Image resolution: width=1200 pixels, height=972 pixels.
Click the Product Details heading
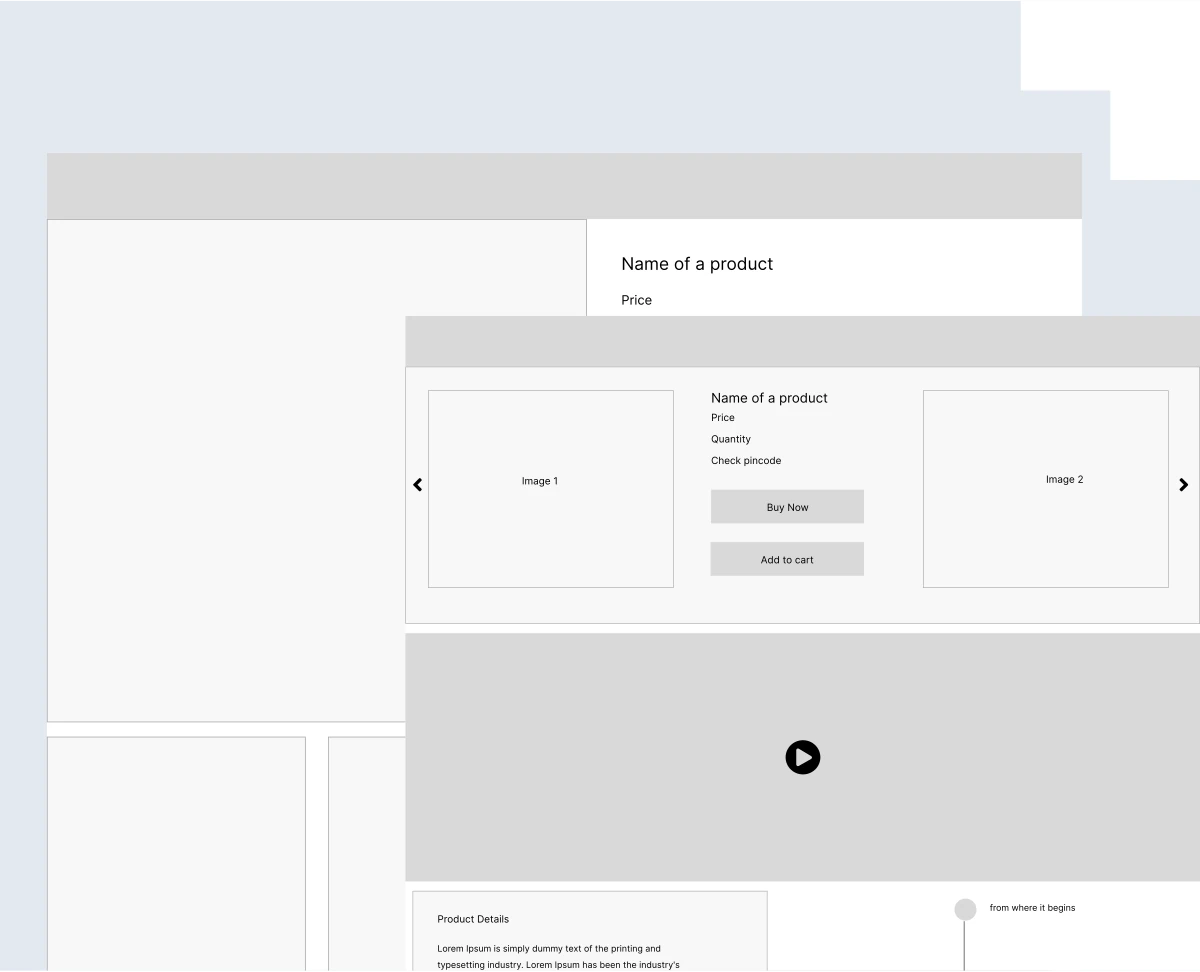[x=473, y=919]
